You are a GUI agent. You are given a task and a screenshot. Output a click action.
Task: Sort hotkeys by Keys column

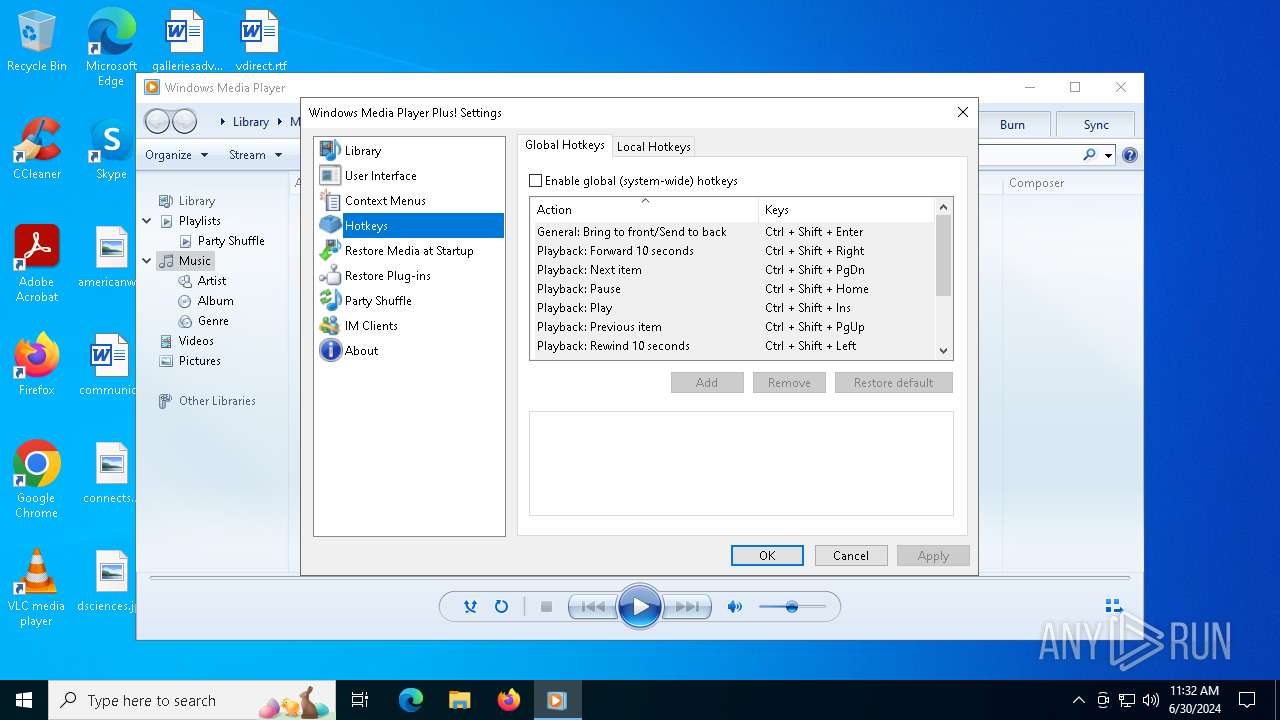click(x=846, y=209)
